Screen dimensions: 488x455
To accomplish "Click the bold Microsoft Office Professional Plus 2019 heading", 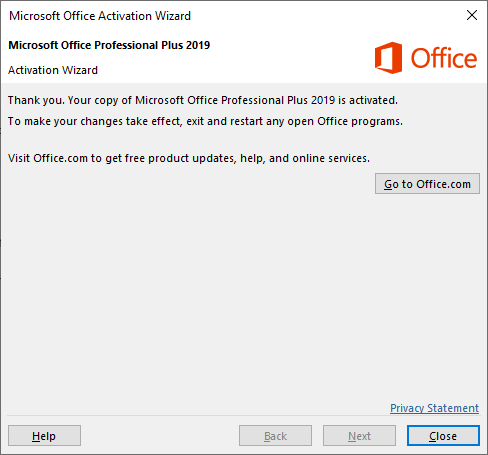I will point(109,45).
